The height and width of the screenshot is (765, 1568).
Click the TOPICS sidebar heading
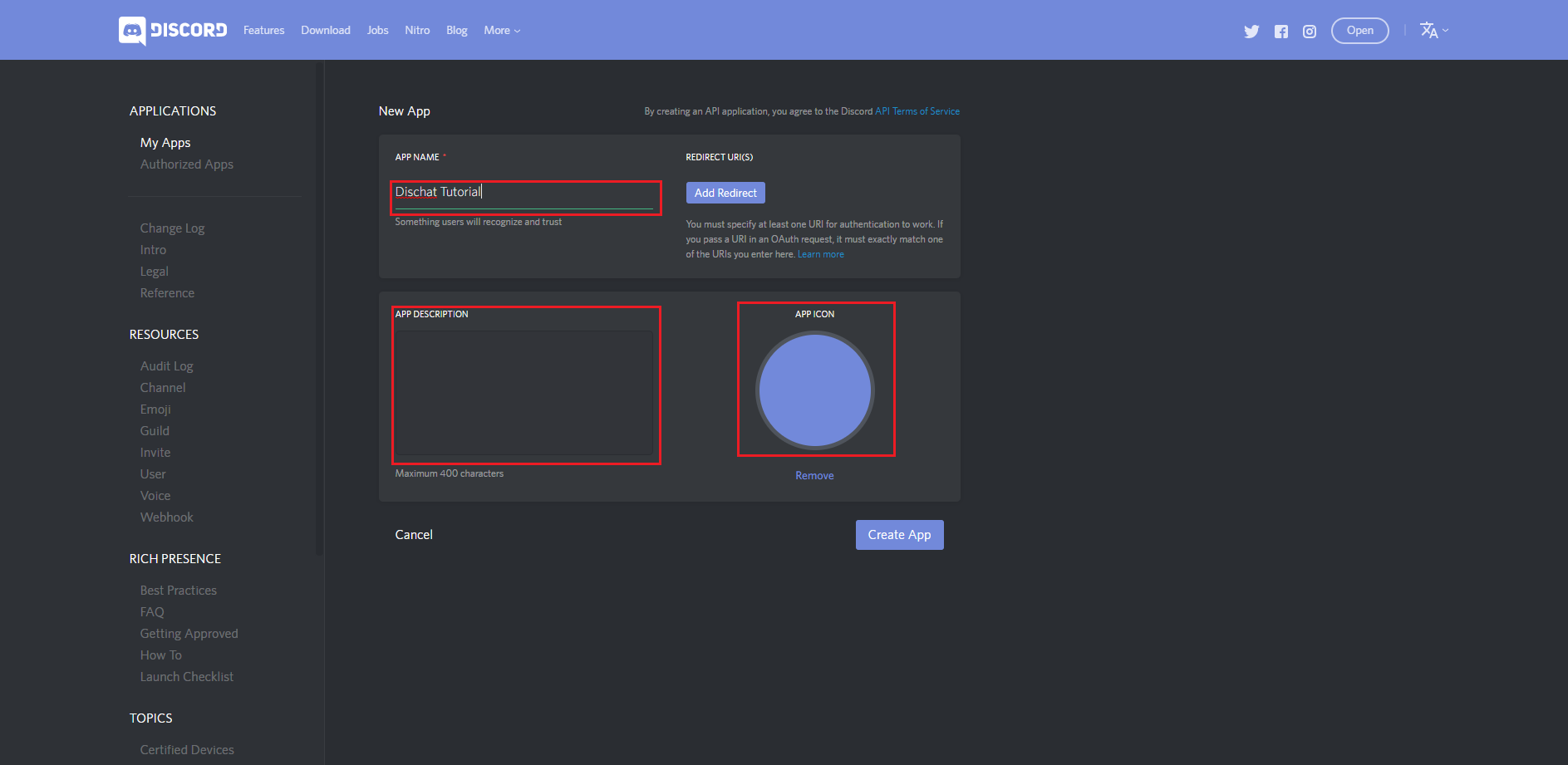[151, 718]
